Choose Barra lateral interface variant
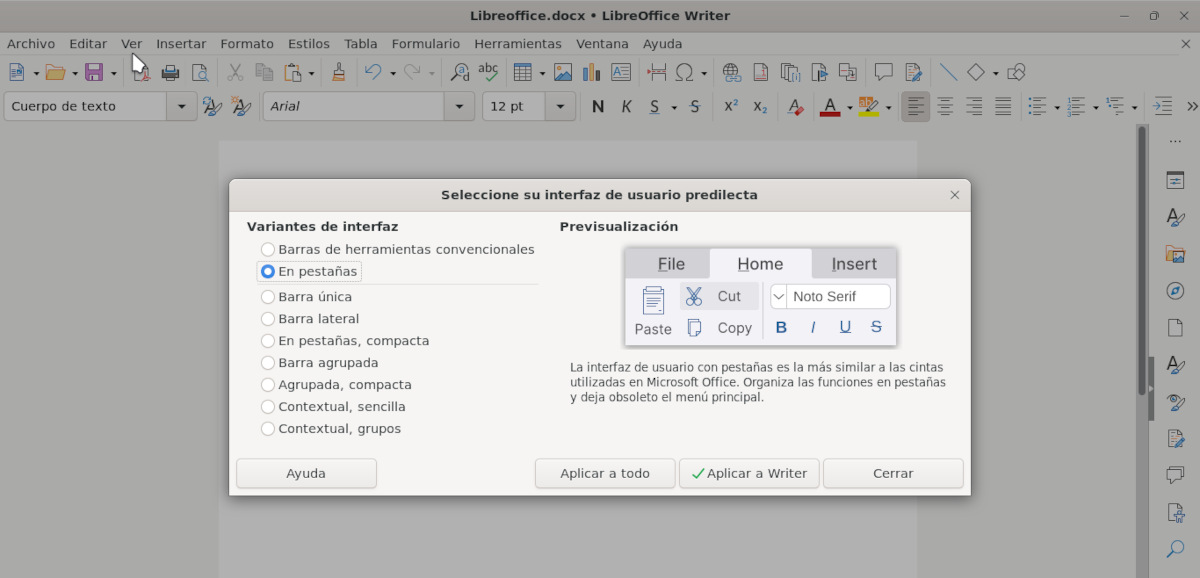The width and height of the screenshot is (1200, 578). (x=310, y=319)
